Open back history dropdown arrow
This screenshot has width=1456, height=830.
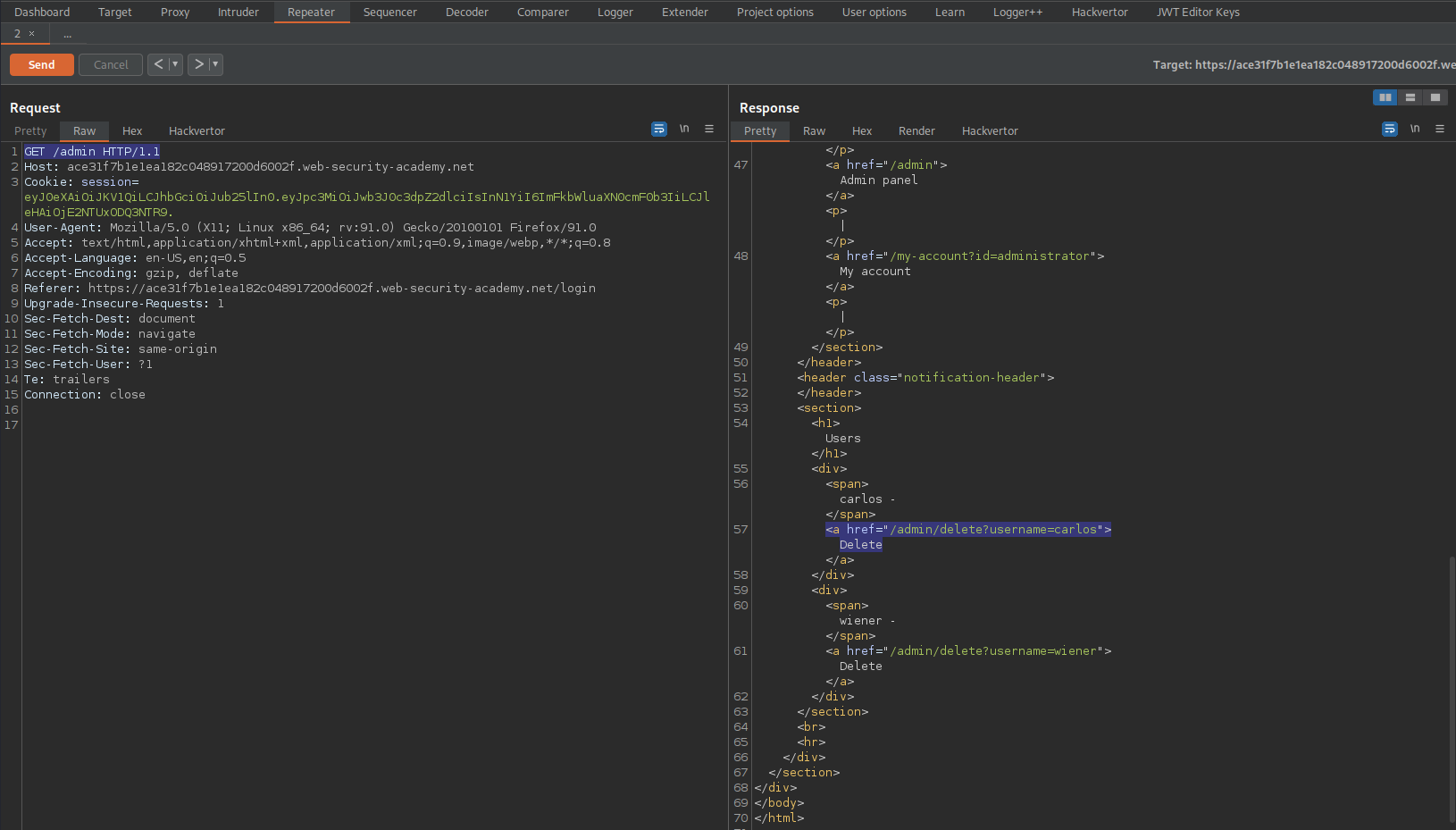click(x=175, y=64)
